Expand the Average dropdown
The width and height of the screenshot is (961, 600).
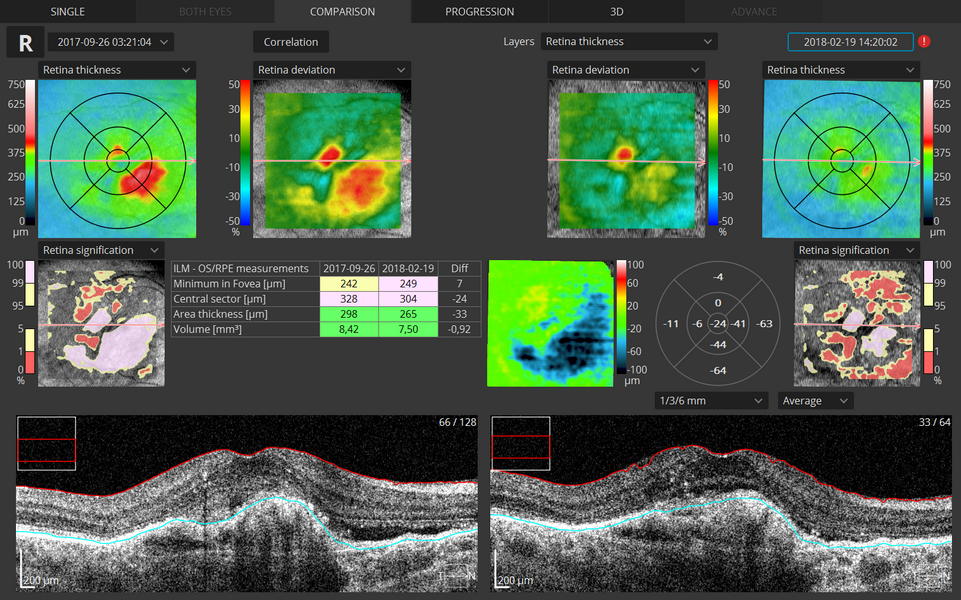816,401
